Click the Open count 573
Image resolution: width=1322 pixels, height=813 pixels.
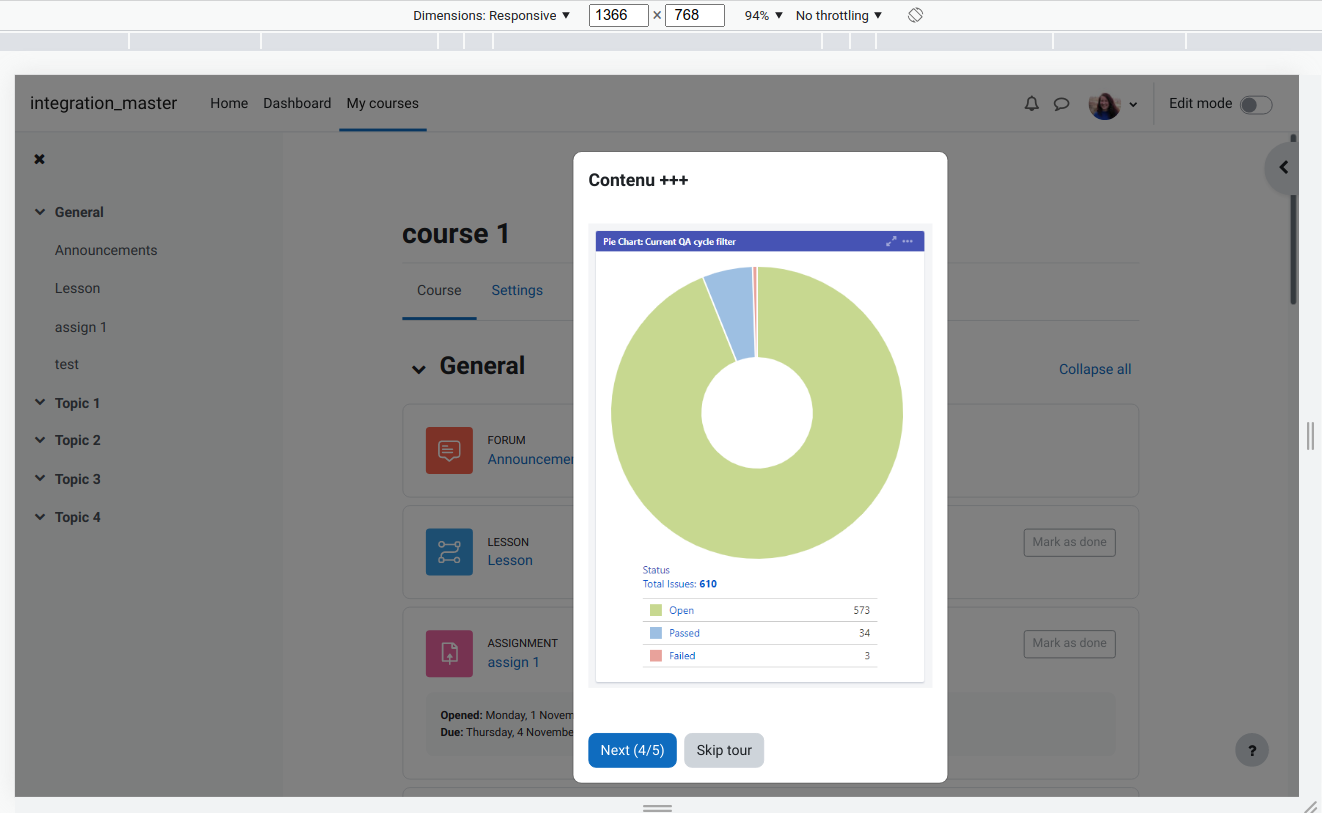point(861,610)
